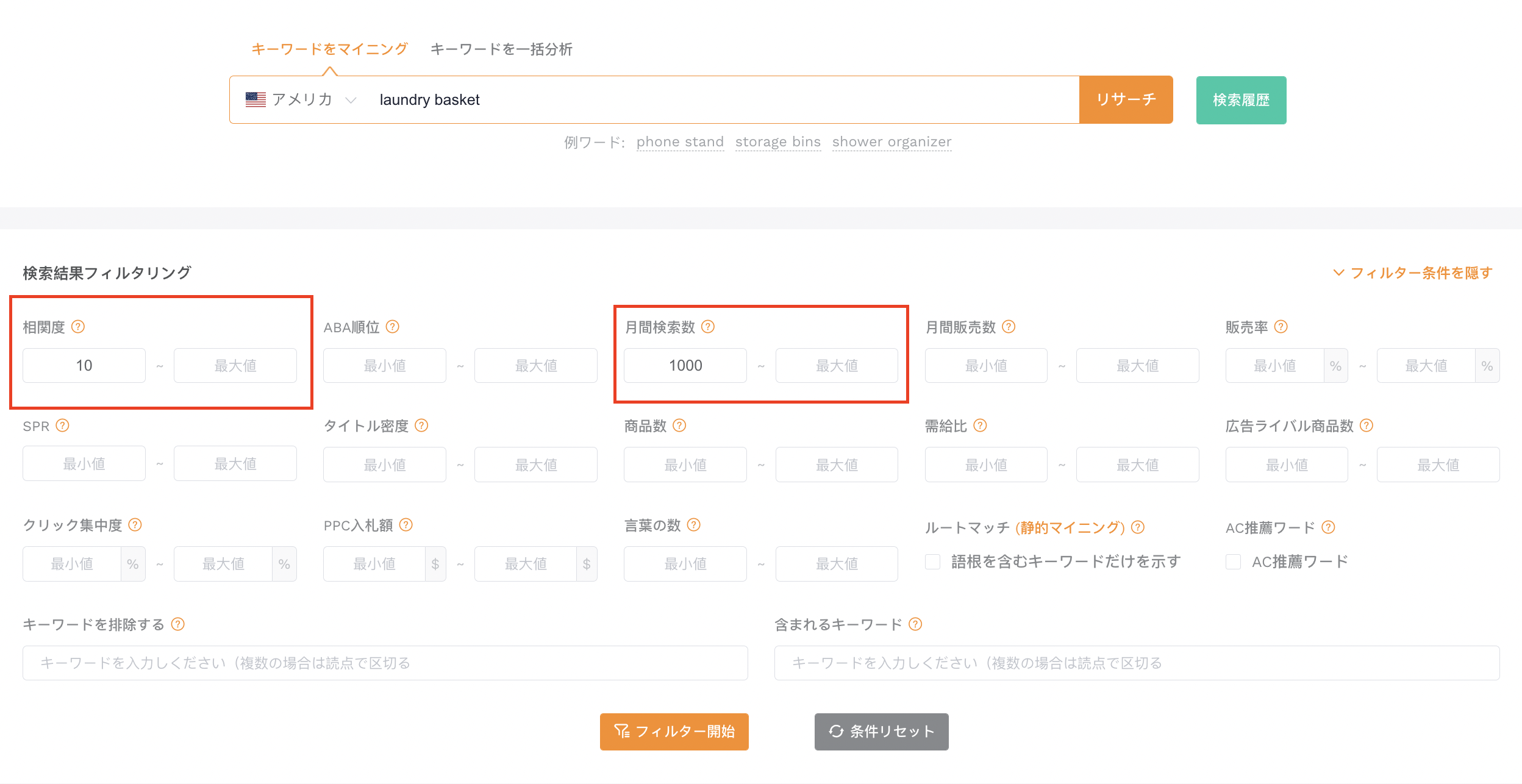Click the リサーチ search button
The width and height of the screenshot is (1522, 784).
pyautogui.click(x=1126, y=99)
